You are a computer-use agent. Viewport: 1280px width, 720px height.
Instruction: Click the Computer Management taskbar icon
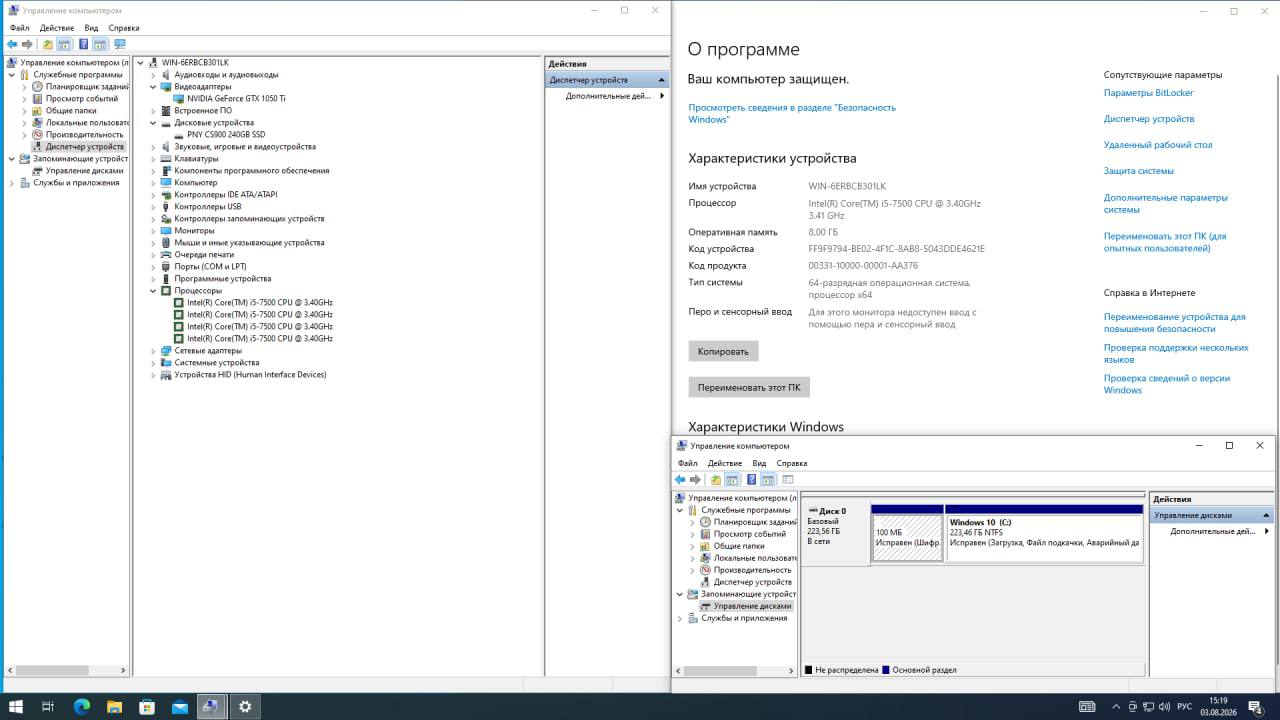pos(212,706)
